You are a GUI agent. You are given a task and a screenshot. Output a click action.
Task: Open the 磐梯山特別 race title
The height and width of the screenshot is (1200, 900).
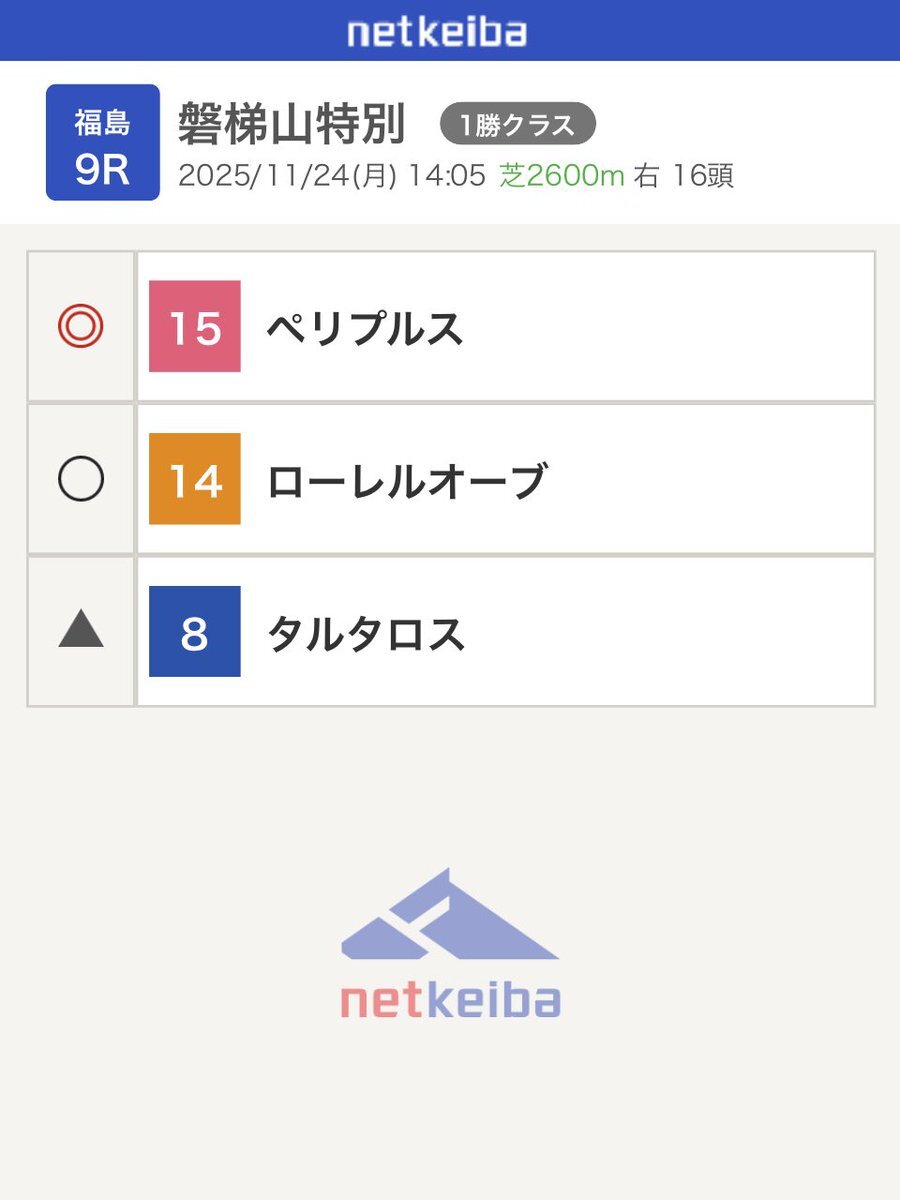[x=292, y=125]
